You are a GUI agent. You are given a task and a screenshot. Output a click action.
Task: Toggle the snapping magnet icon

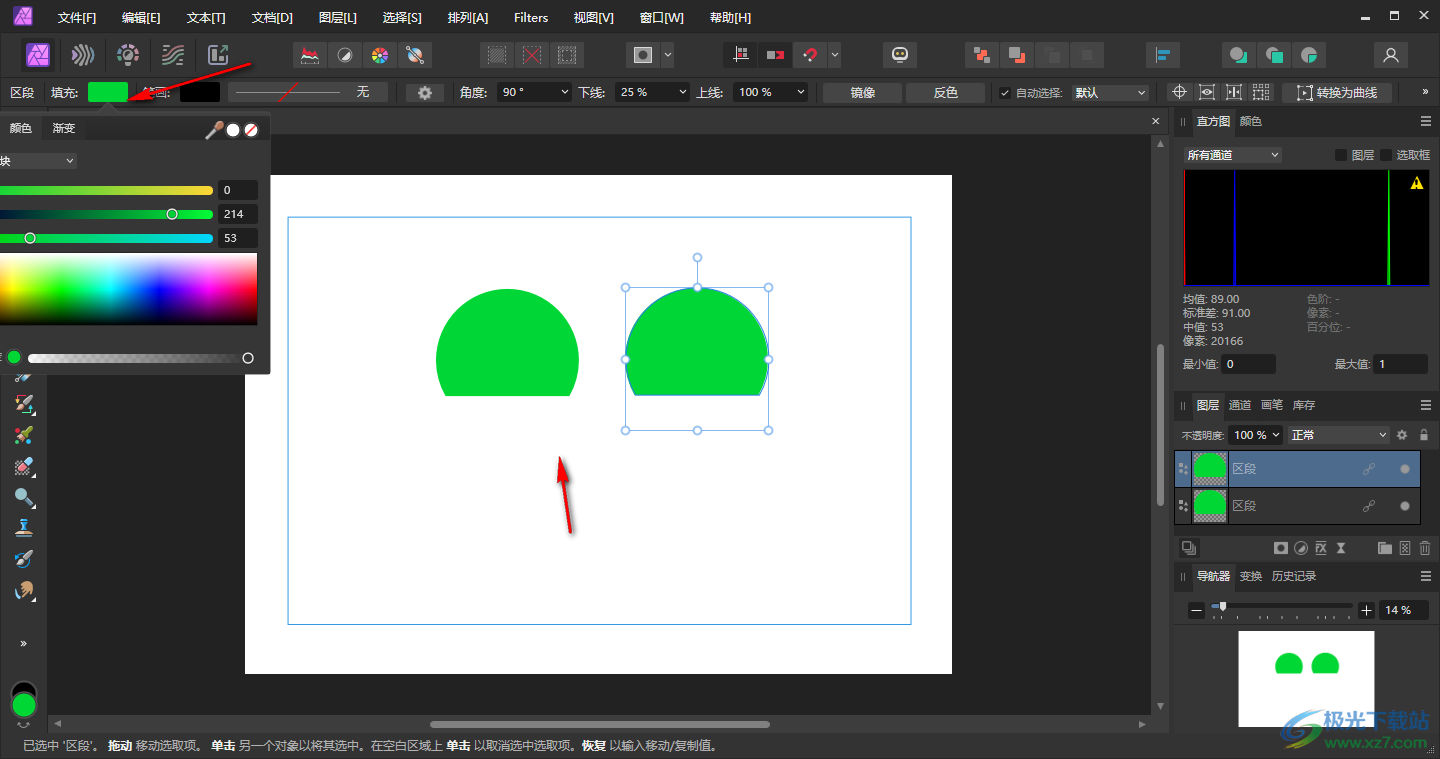point(810,55)
